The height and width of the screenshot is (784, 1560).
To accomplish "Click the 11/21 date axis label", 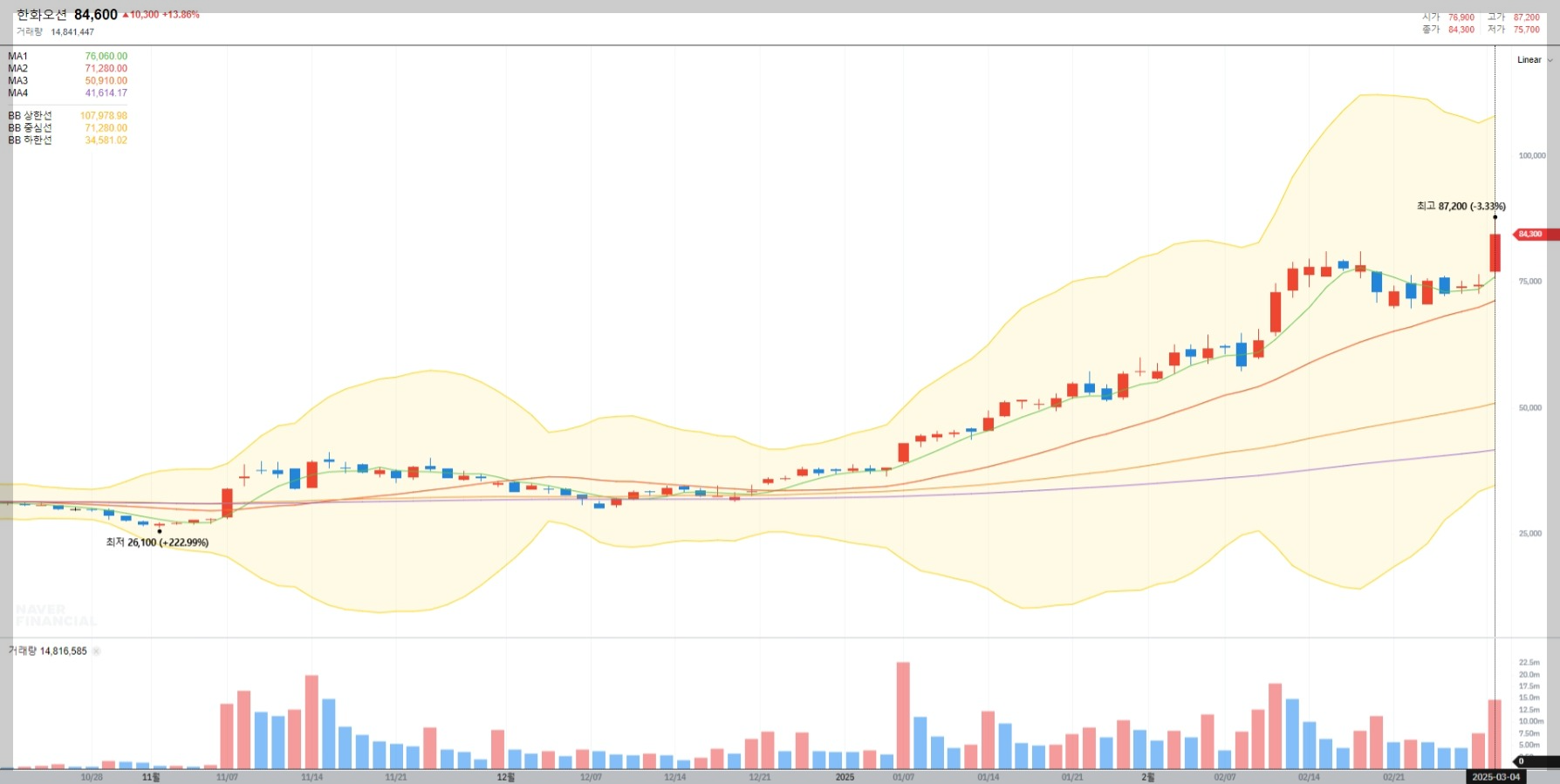I will (x=396, y=777).
